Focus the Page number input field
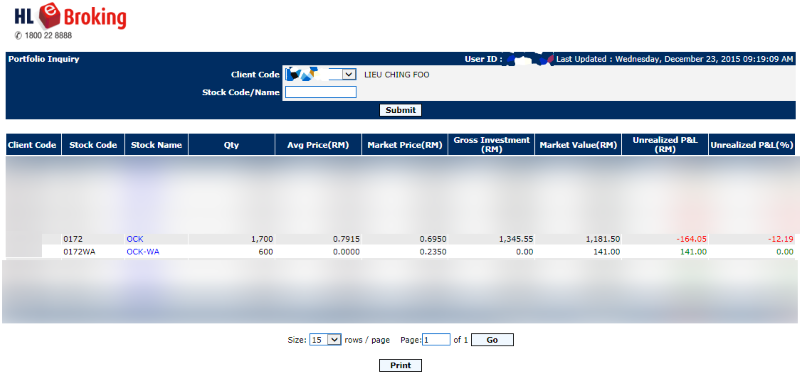 (x=436, y=340)
